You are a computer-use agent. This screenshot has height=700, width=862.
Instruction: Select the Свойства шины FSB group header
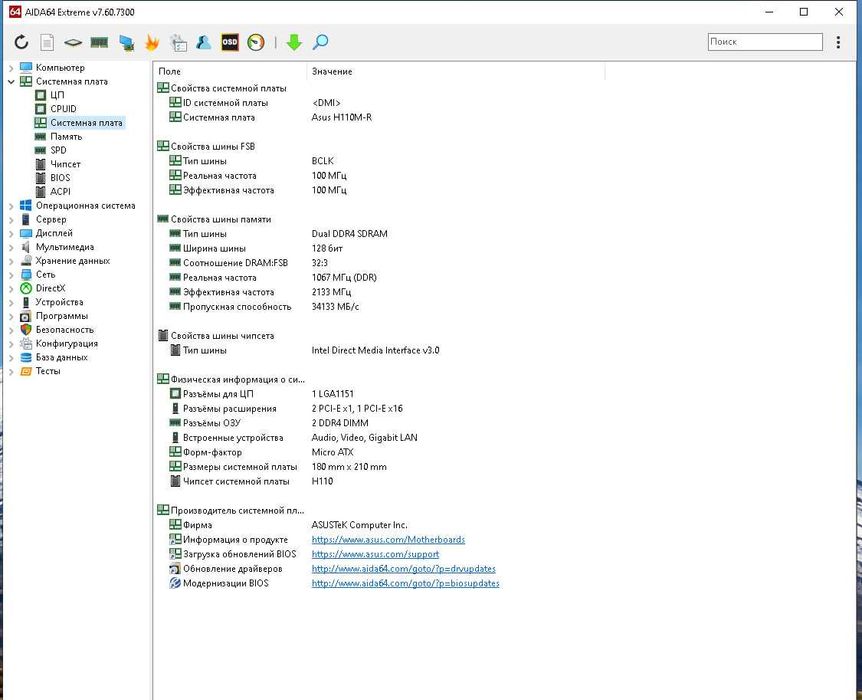206,146
